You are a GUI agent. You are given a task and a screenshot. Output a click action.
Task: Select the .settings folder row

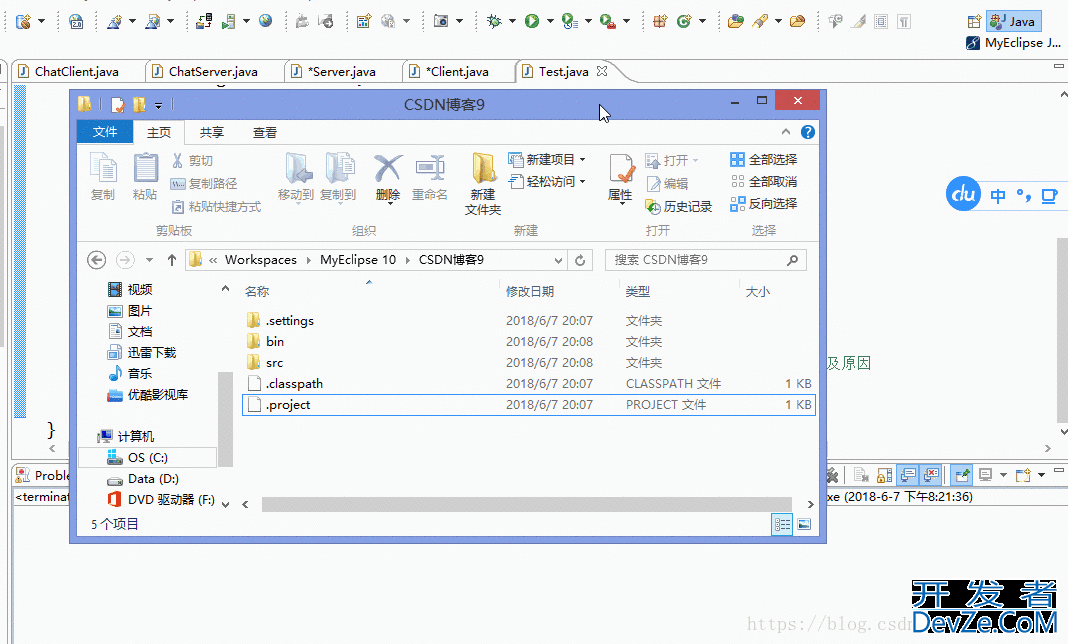(x=529, y=320)
